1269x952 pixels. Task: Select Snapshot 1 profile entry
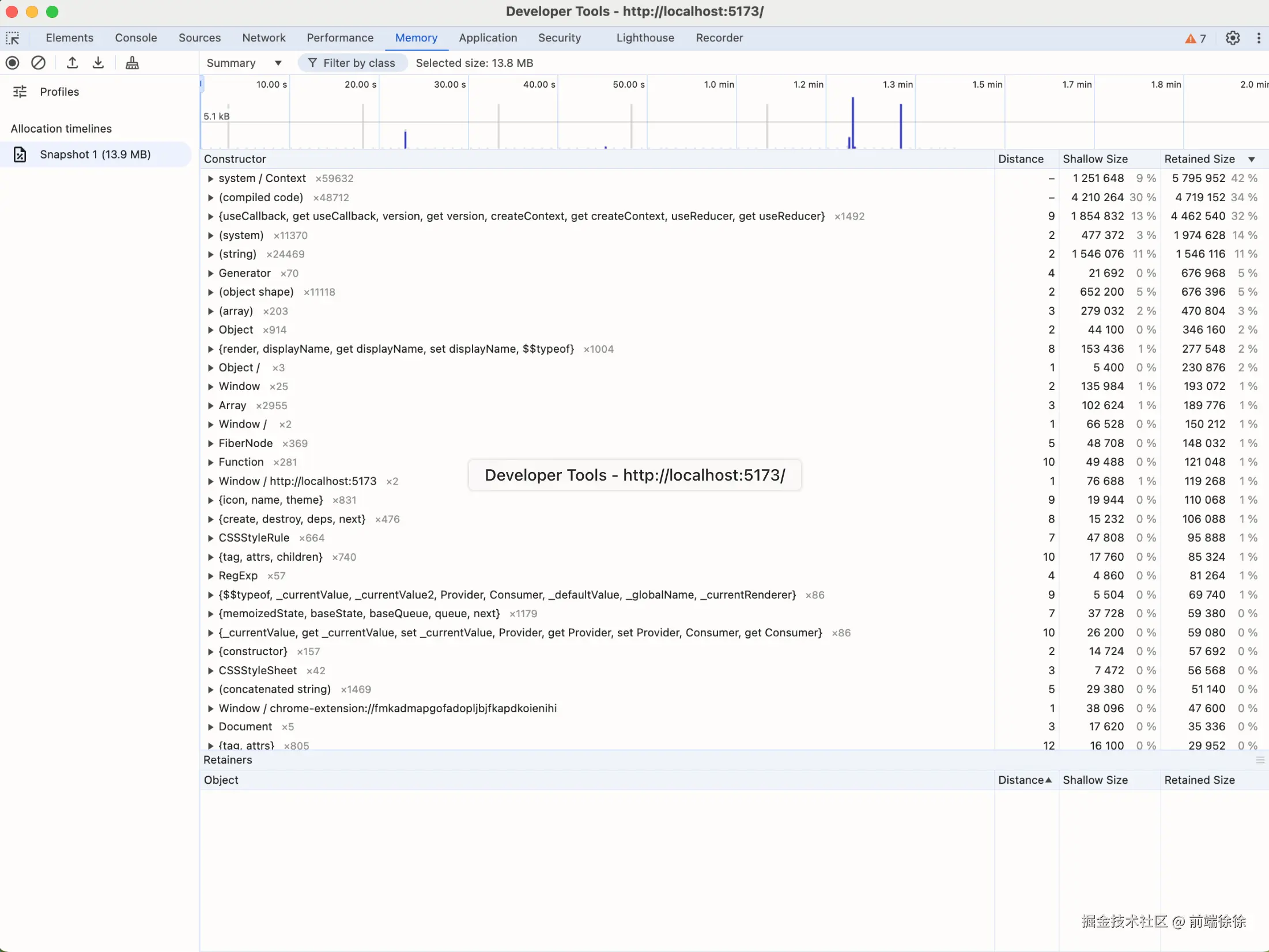(95, 154)
